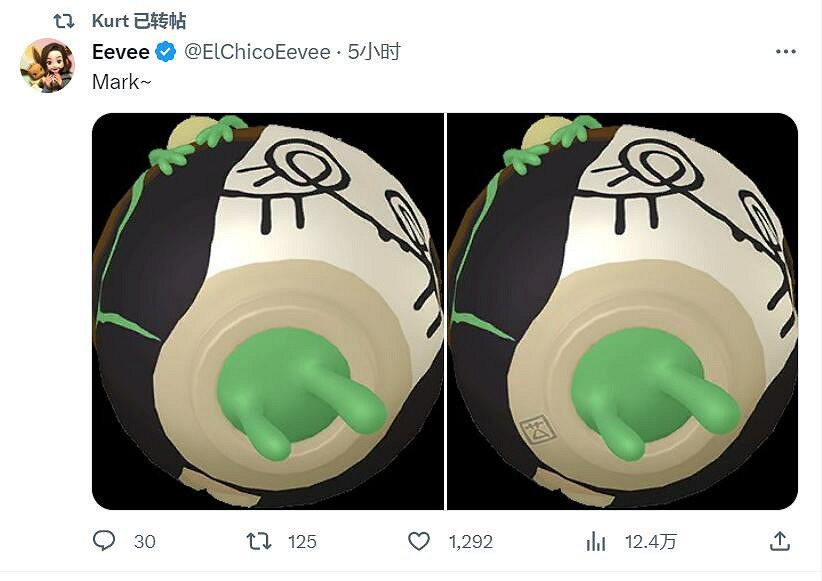The height and width of the screenshot is (581, 822).
Task: Click the reply speech bubble icon
Action: (105, 541)
